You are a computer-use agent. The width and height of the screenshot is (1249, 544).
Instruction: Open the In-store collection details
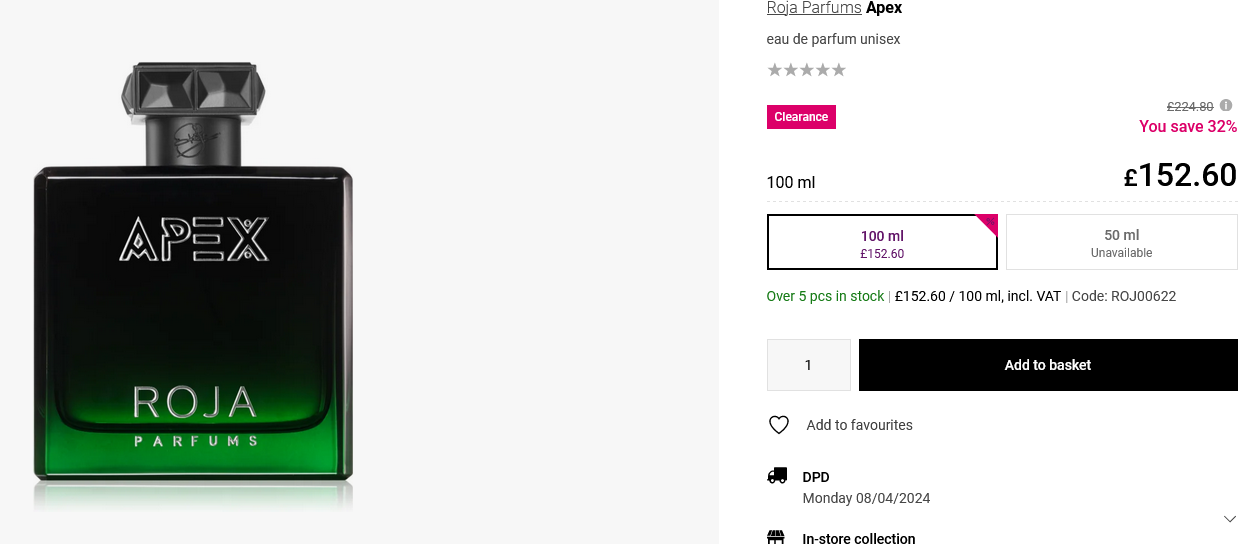point(858,538)
